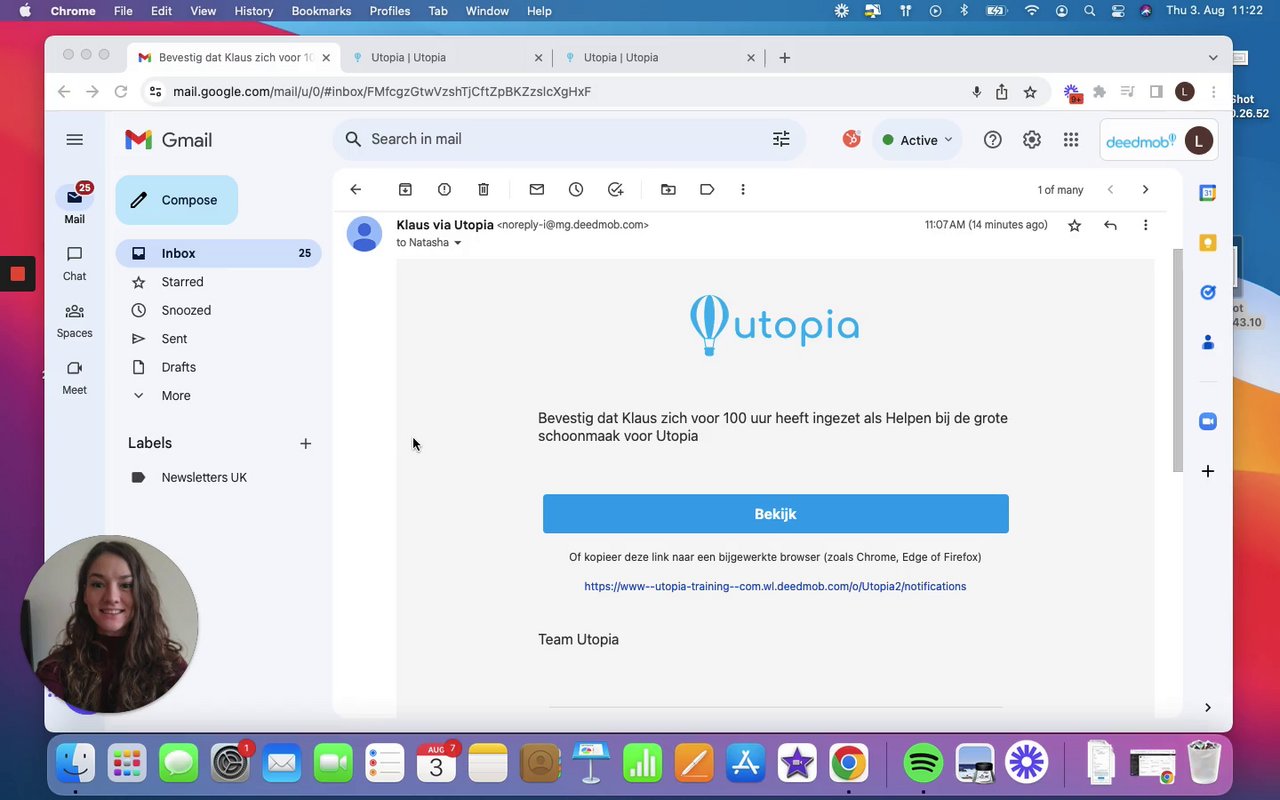Share this page icon in address bar
This screenshot has width=1280, height=800.
1001,92
